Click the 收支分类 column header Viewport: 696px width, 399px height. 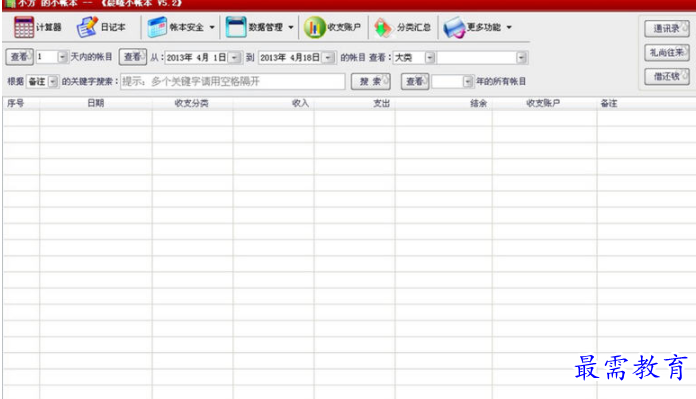pyautogui.click(x=192, y=103)
